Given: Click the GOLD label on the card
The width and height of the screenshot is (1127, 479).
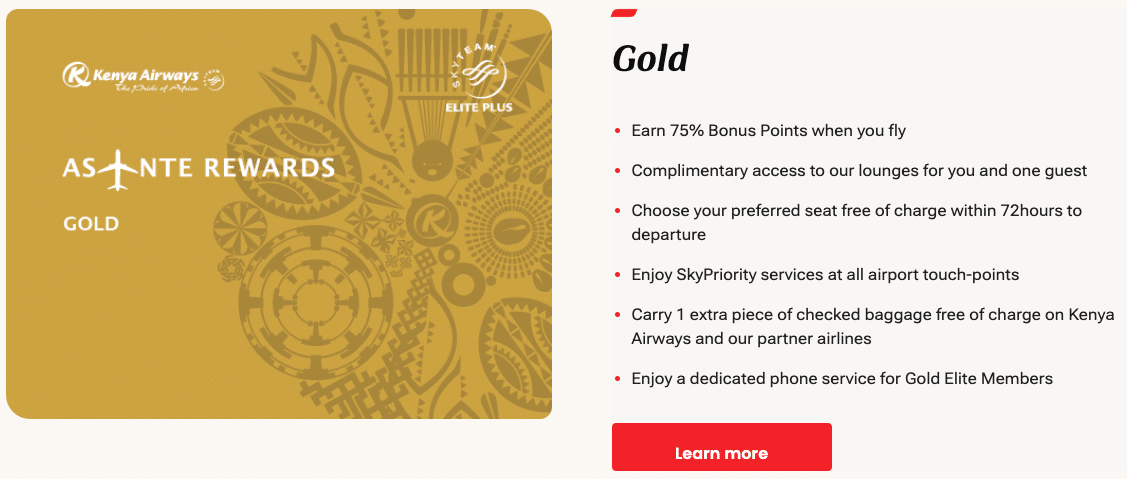Looking at the screenshot, I should click(91, 223).
